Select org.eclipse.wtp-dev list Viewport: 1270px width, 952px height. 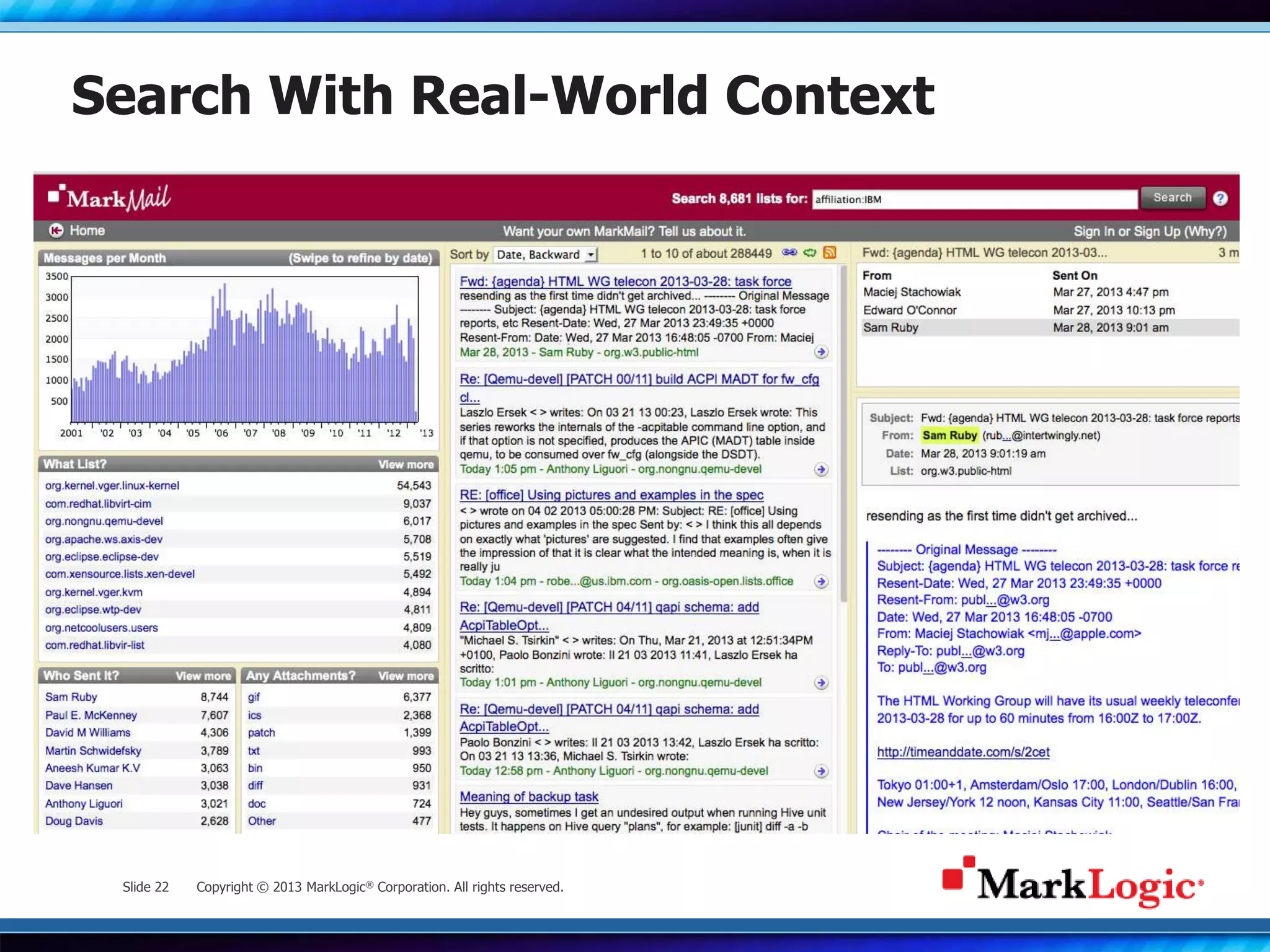pos(93,609)
